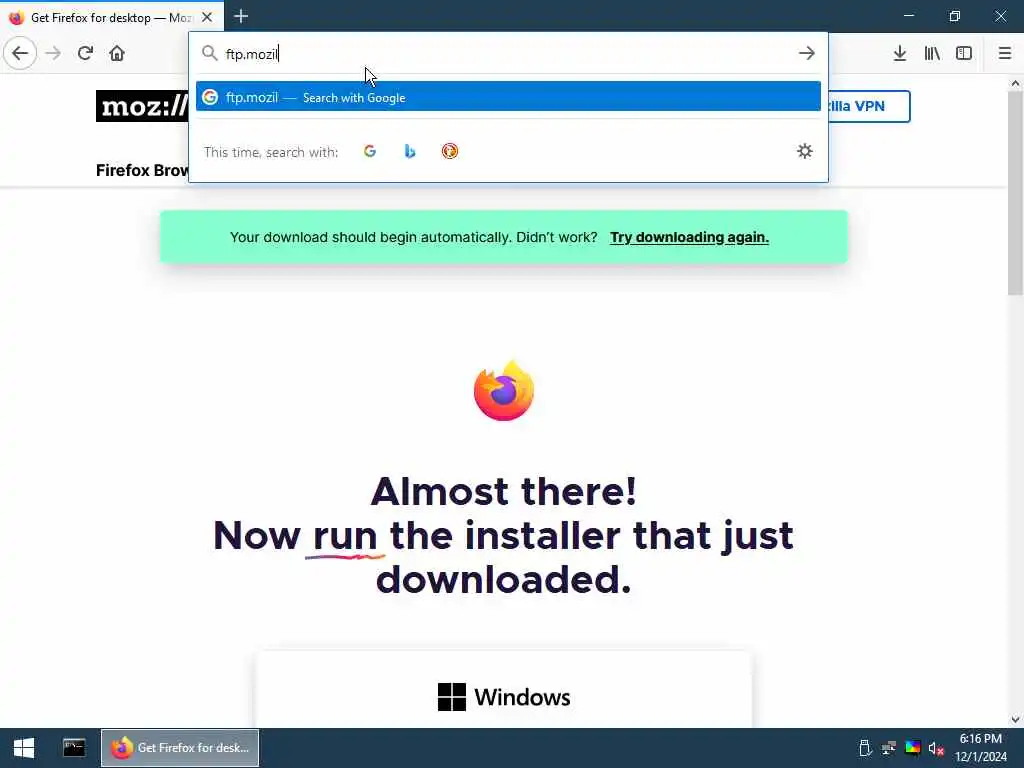Viewport: 1024px width, 768px height.
Task: Click the go arrow in the address bar
Action: coord(807,53)
